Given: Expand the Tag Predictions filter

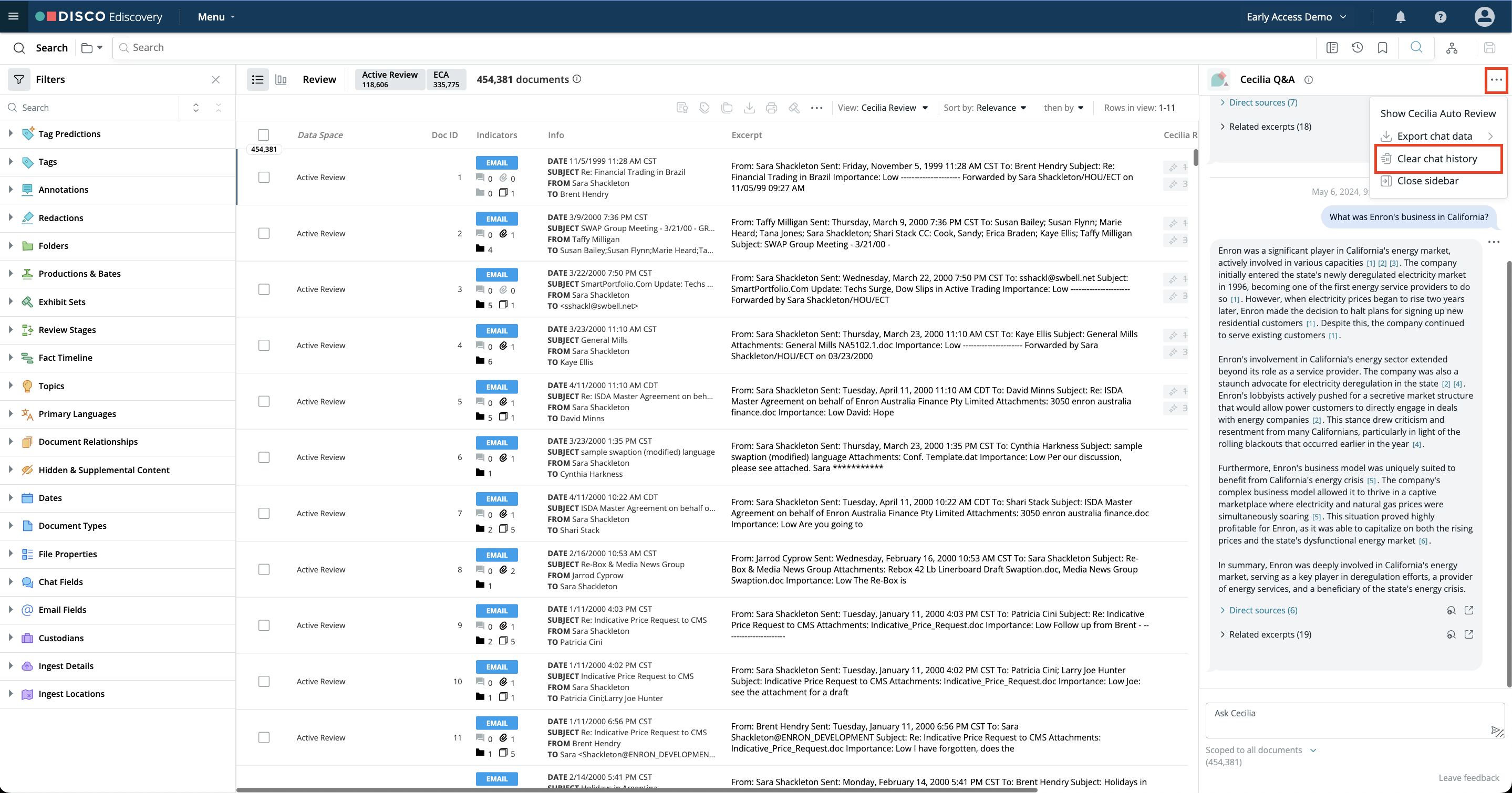Looking at the screenshot, I should (x=11, y=134).
